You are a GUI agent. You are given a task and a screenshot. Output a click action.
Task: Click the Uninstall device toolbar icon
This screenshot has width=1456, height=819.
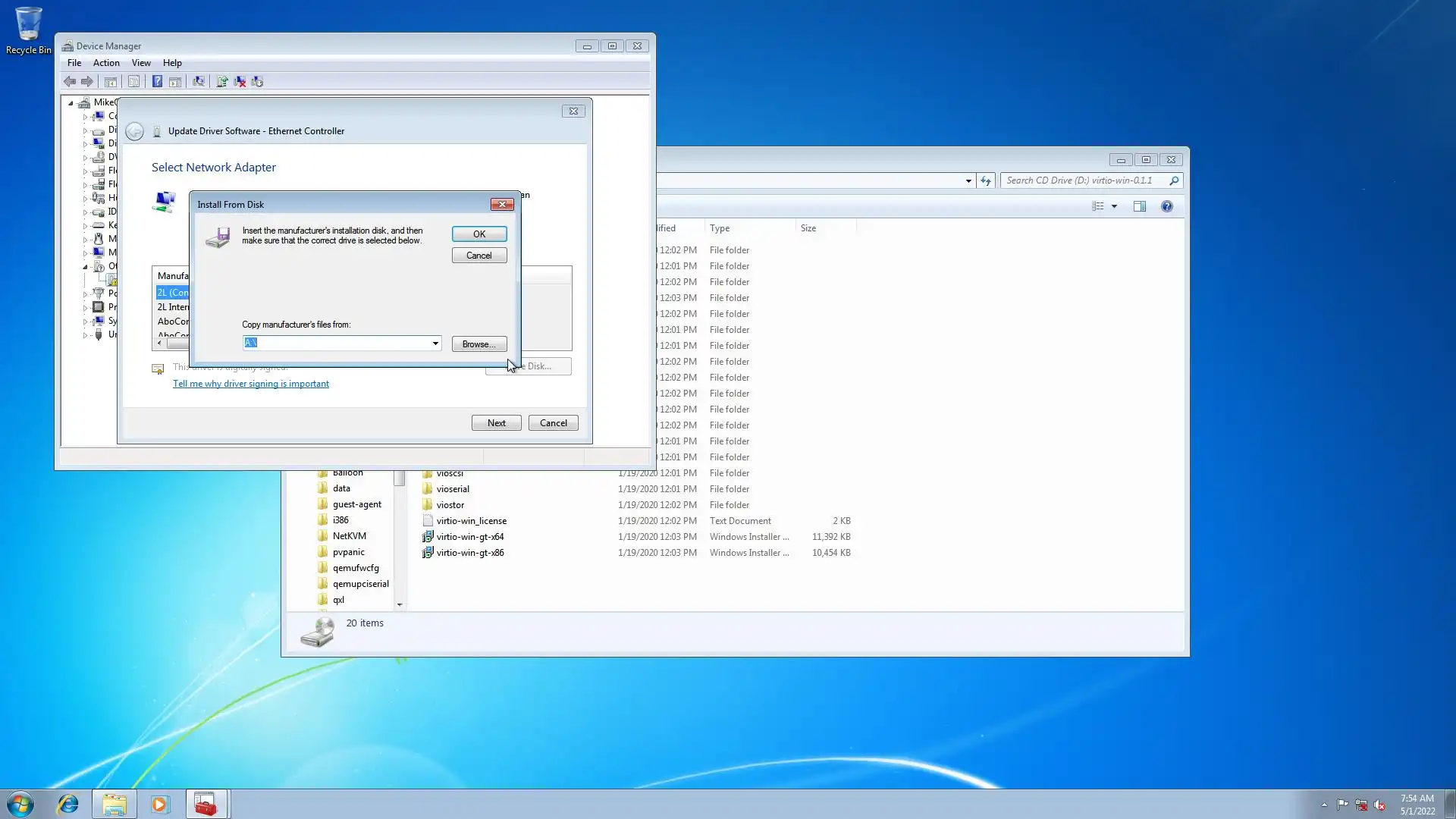pos(240,81)
